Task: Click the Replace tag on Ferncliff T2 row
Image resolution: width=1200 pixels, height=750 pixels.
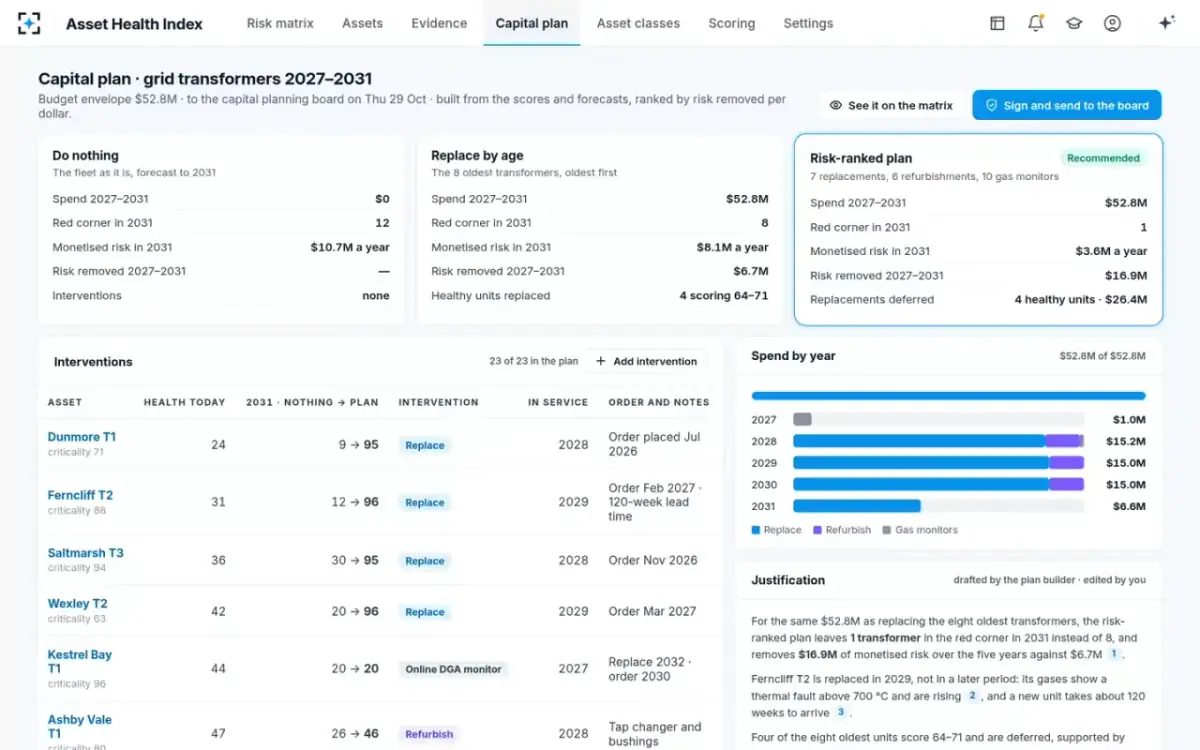Action: [x=425, y=503]
